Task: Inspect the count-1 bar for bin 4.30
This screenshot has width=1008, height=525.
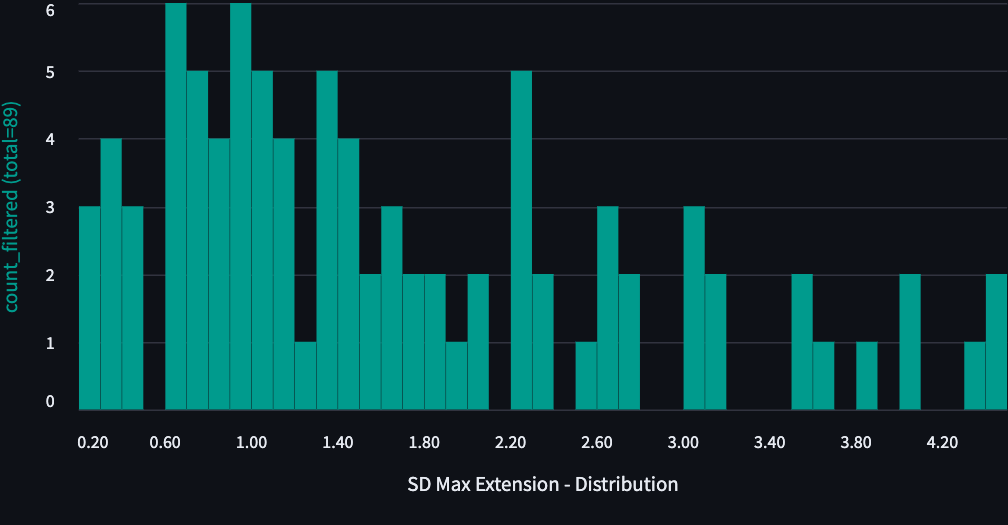Action: point(975,376)
